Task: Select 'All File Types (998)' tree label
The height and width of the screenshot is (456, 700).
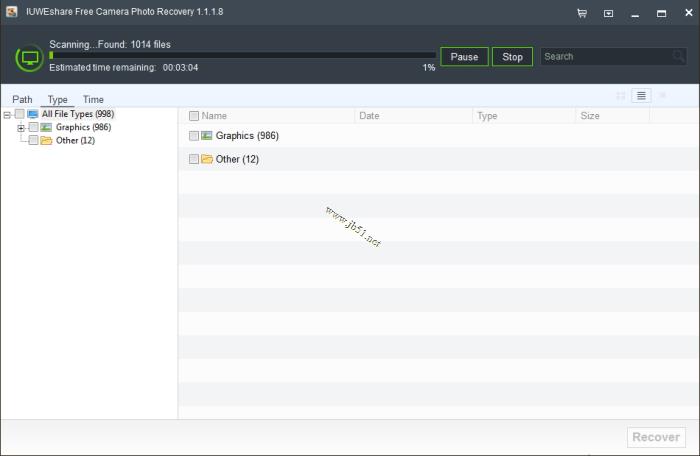Action: coord(78,114)
